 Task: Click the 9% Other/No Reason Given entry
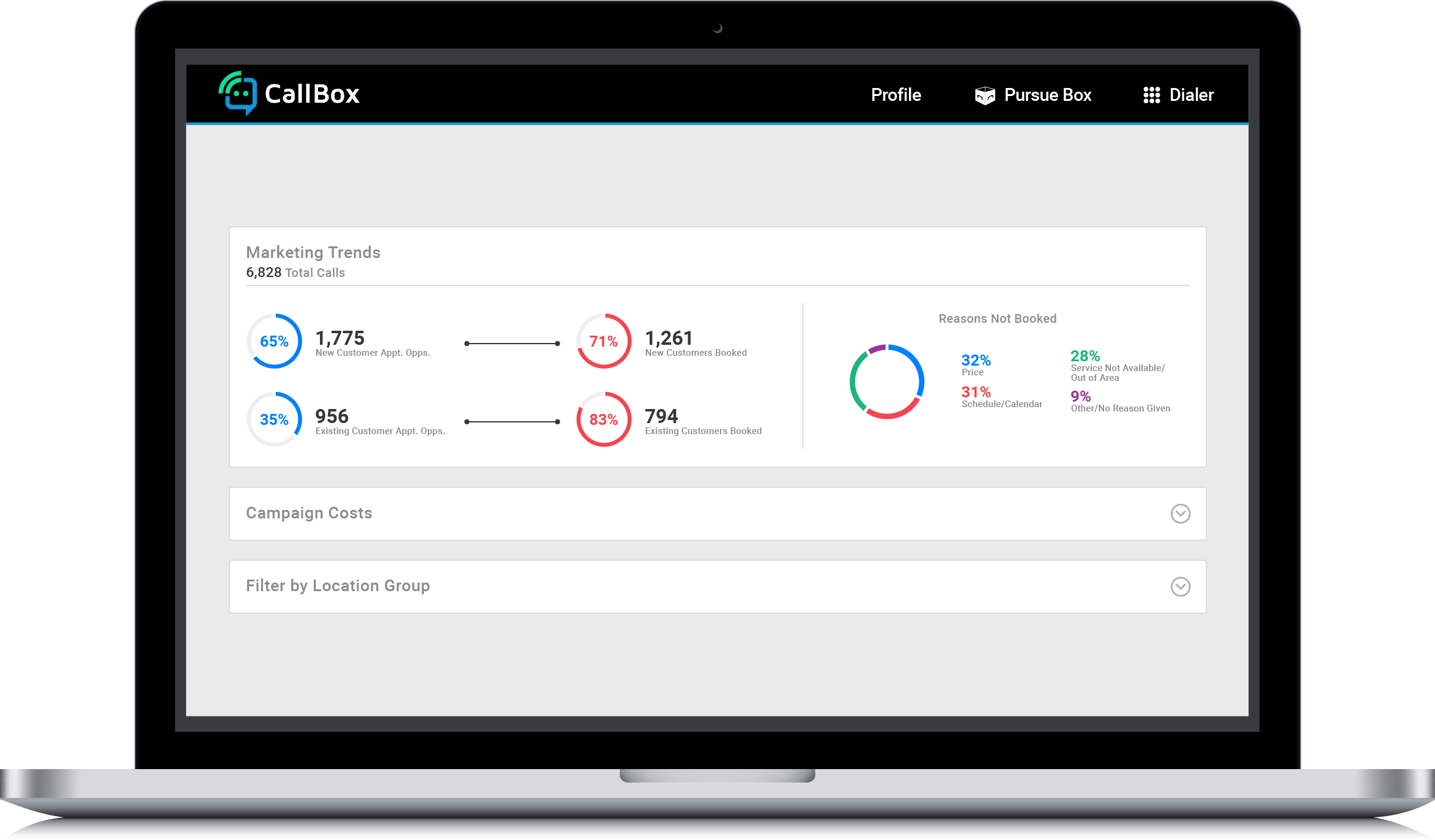(x=1119, y=402)
